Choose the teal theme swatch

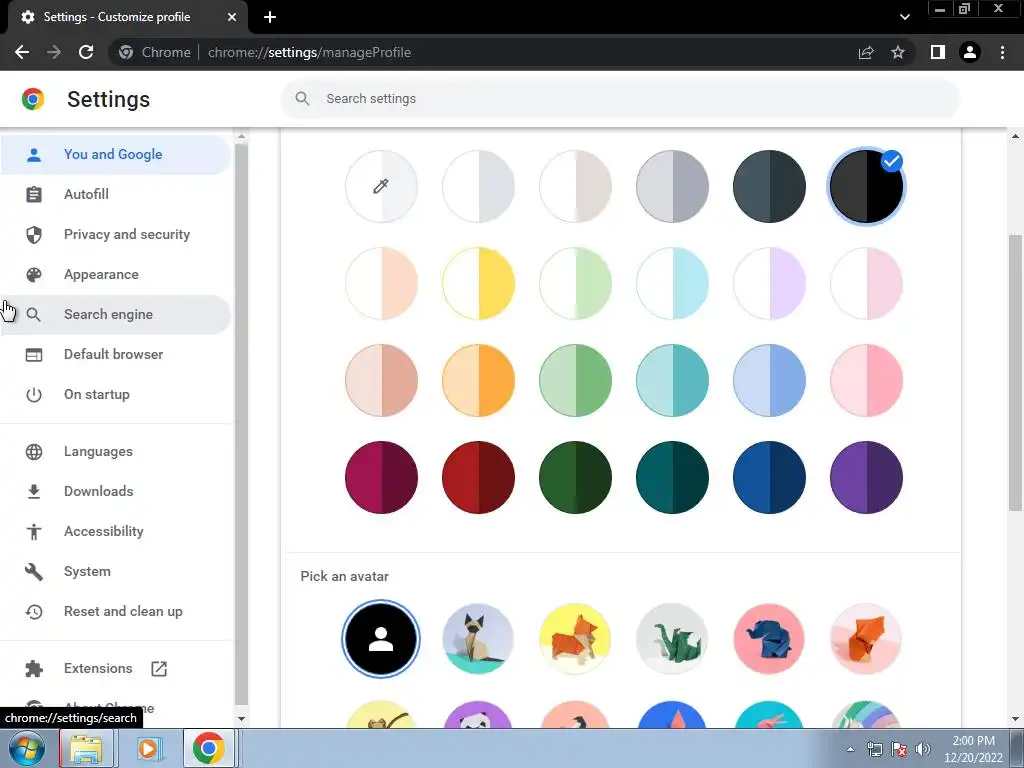673,381
